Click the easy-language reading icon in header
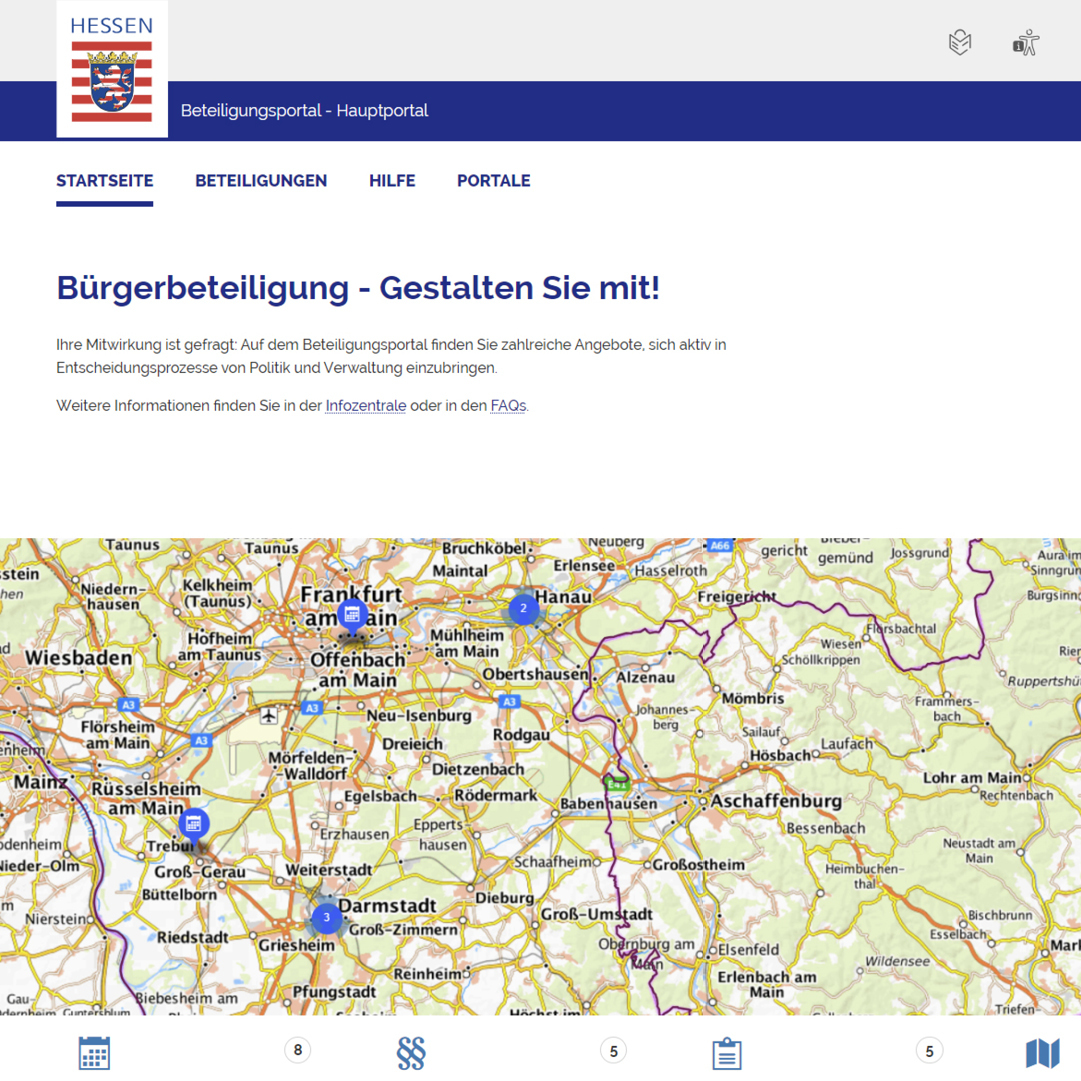 point(960,42)
